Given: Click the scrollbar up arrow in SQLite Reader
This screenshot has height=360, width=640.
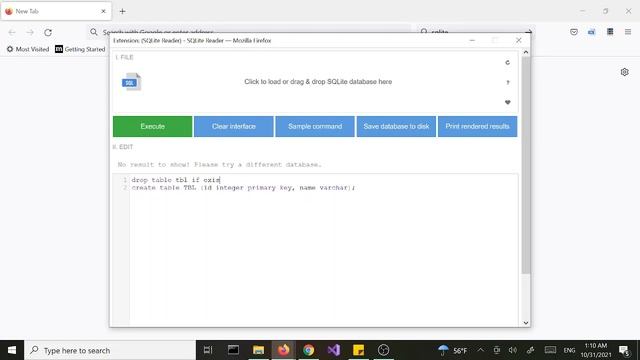Looking at the screenshot, I should pos(526,52).
